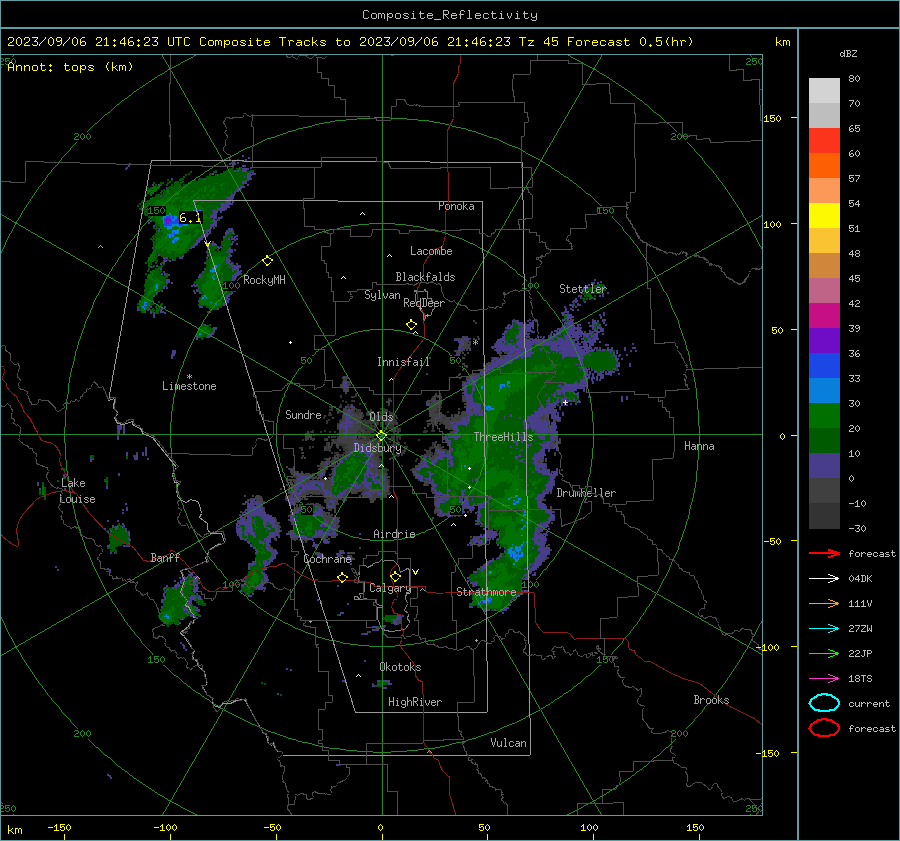Image resolution: width=900 pixels, height=841 pixels.
Task: Click the Strathmore label
Action: click(486, 592)
